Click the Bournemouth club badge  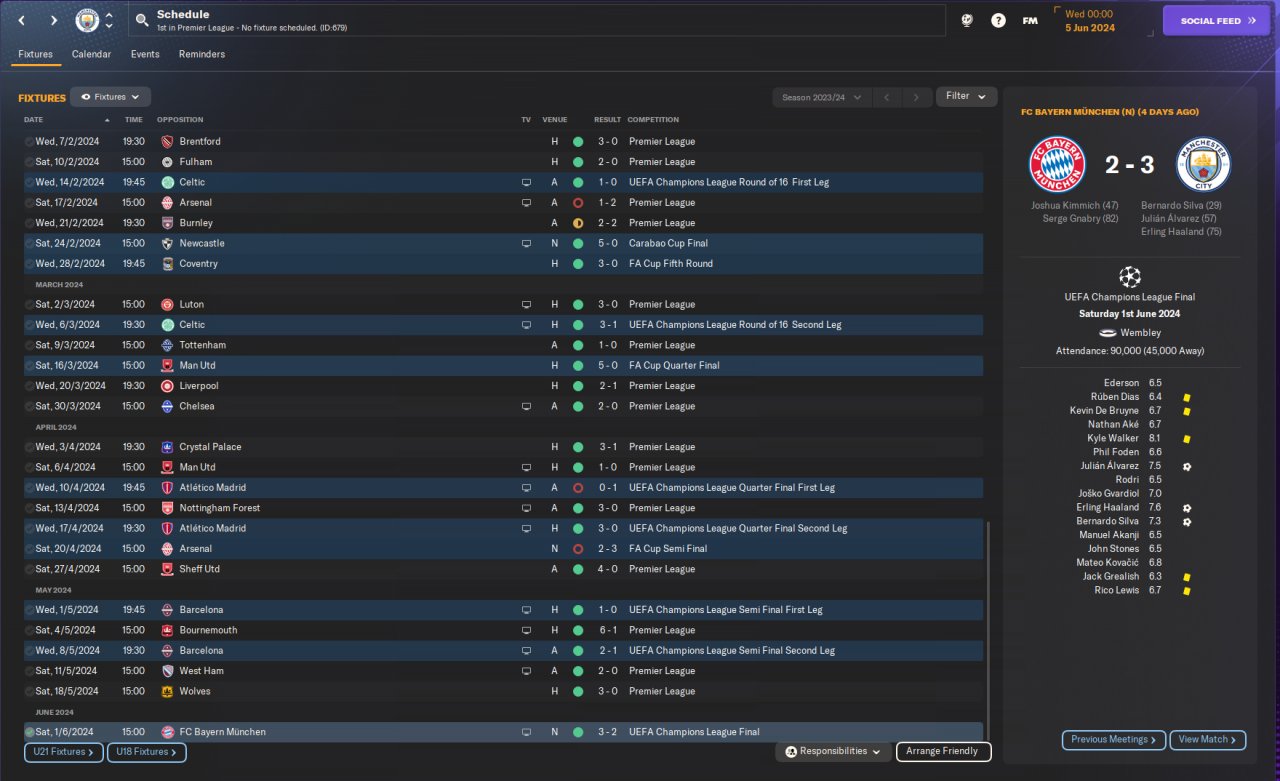click(x=167, y=630)
